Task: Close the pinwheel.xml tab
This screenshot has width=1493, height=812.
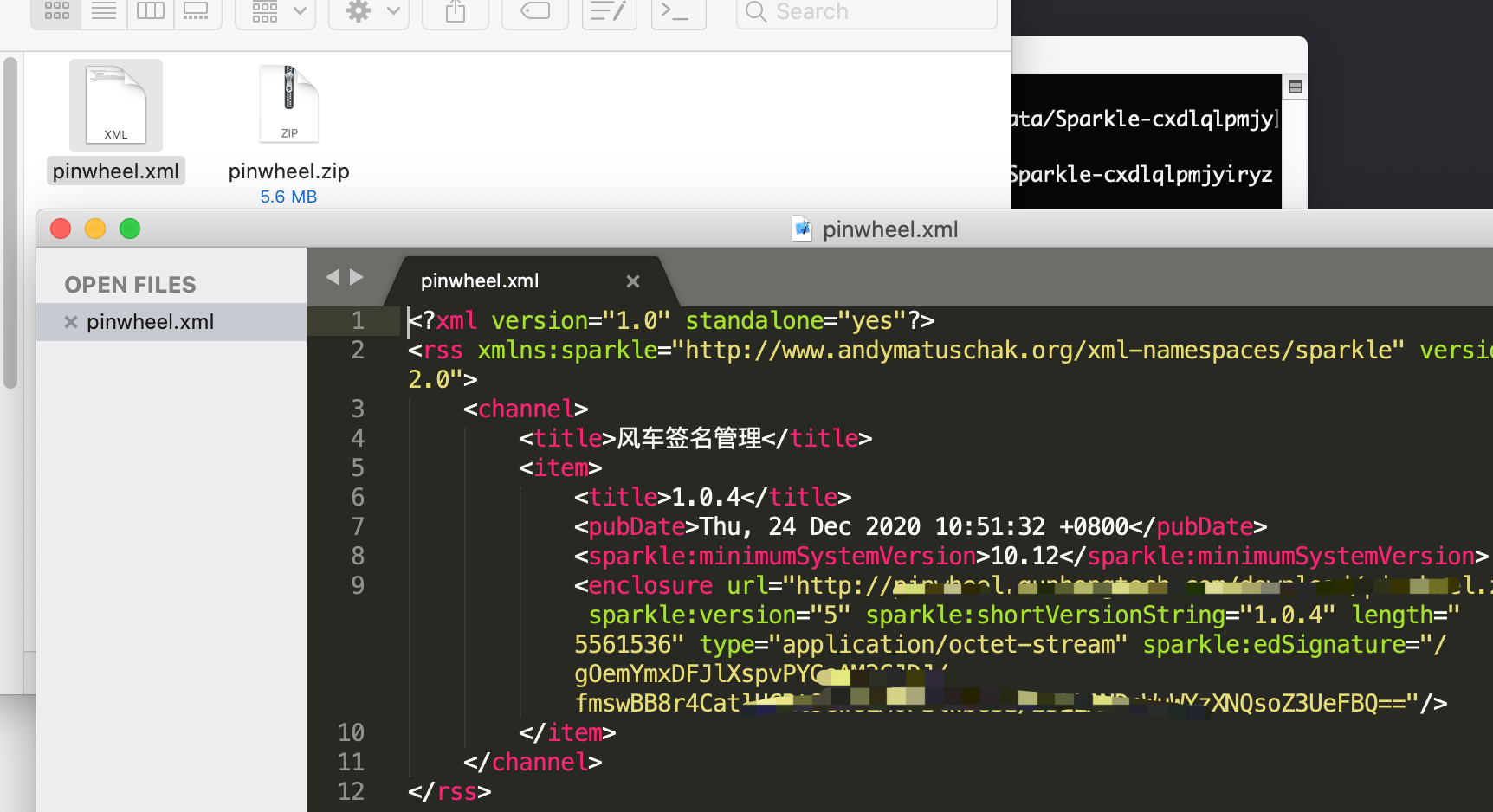Action: coord(632,280)
